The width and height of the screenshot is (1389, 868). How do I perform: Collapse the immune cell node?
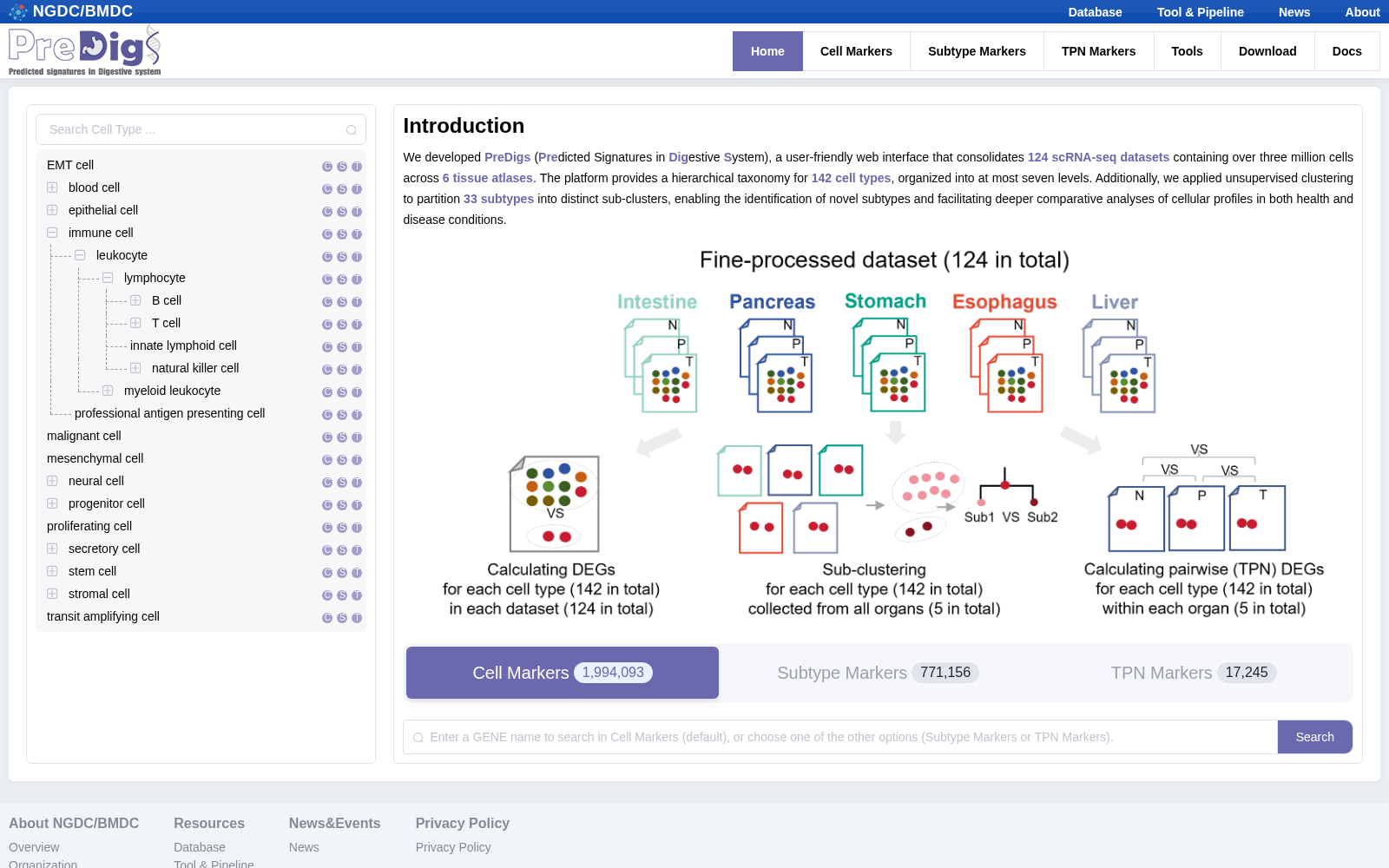tap(52, 233)
